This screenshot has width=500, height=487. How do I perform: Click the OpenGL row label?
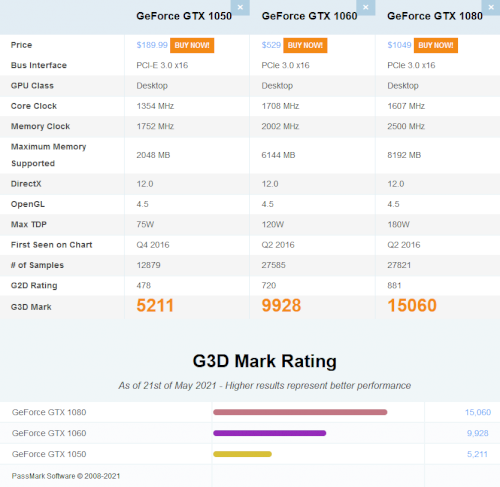click(28, 204)
